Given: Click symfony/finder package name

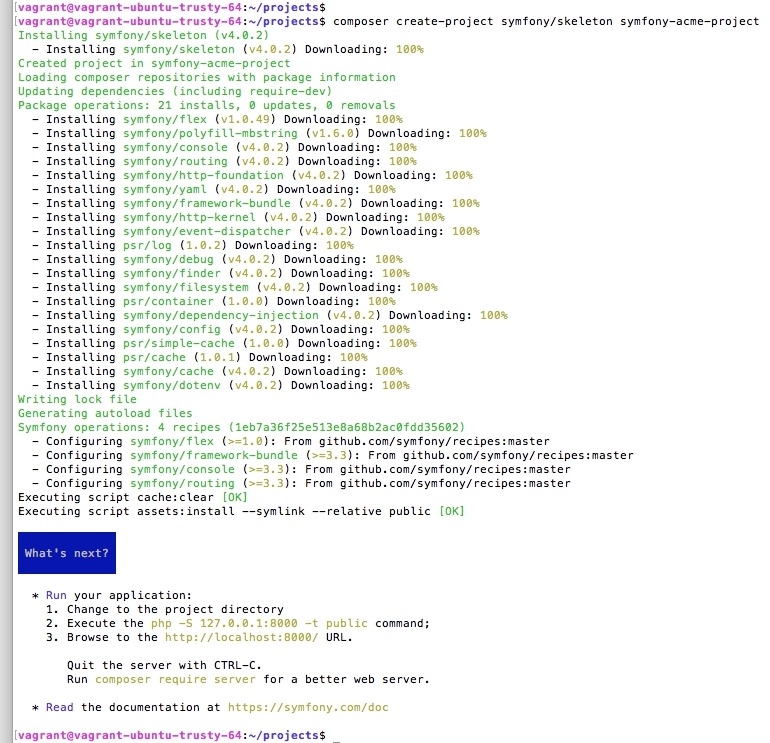Looking at the screenshot, I should [172, 274].
